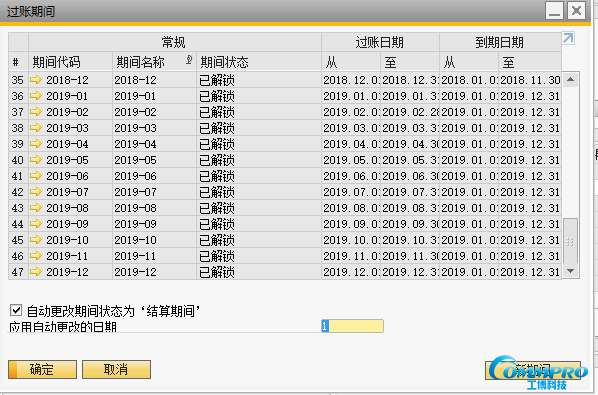The image size is (598, 395).
Task: Click due date to cell 2018.11.30
Action: (530, 80)
